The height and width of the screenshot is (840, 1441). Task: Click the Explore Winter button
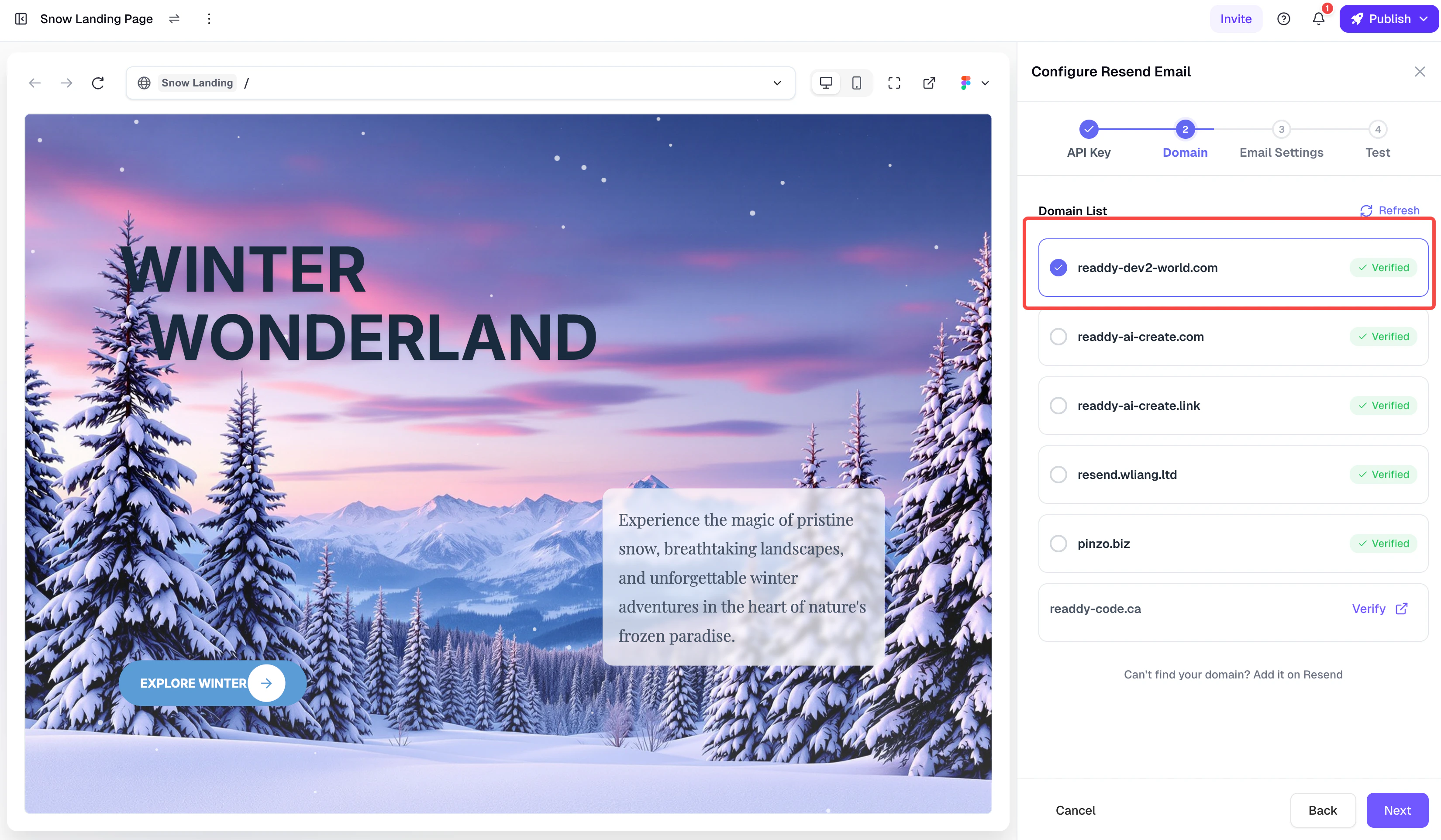click(212, 683)
